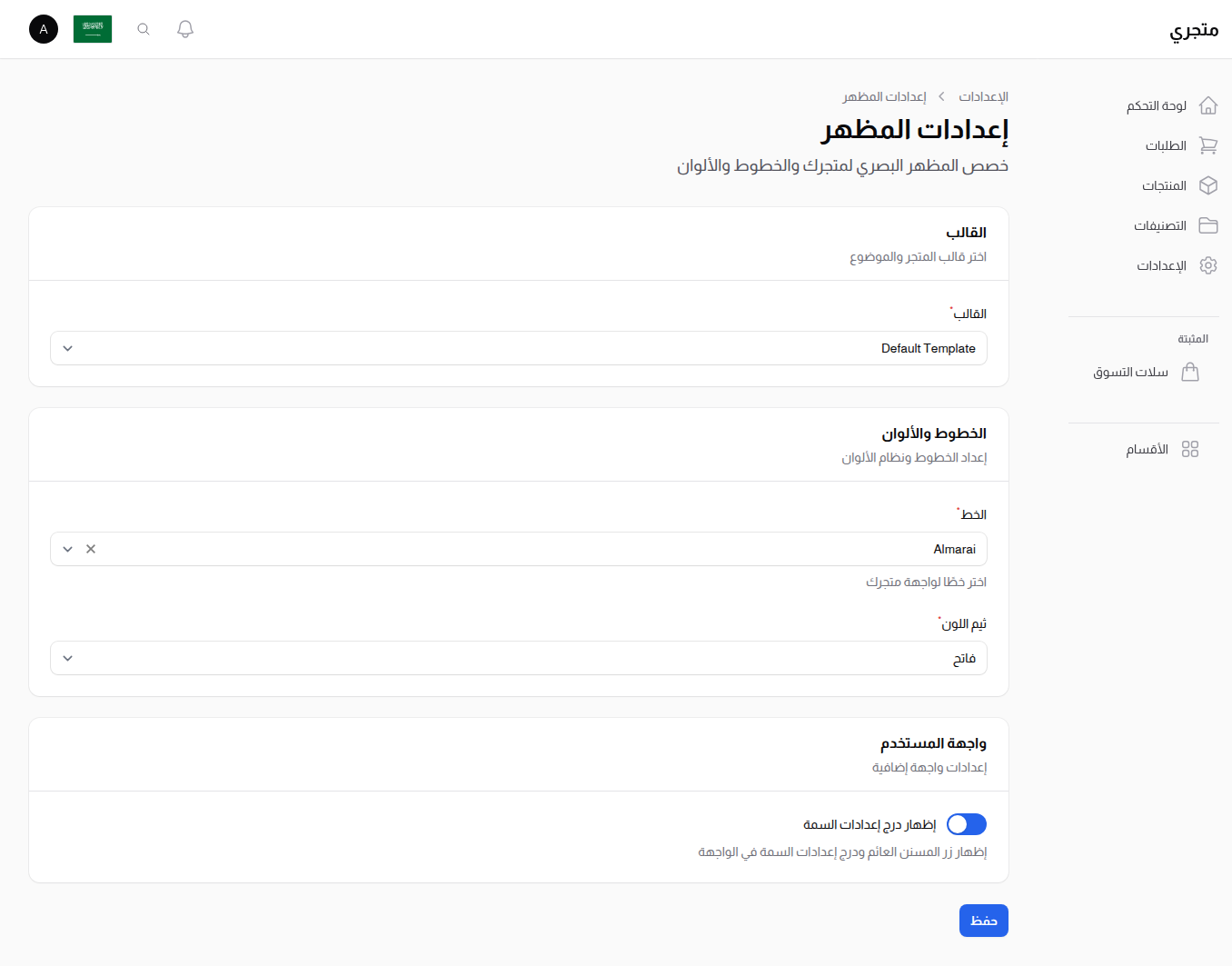Open the user avatar A menu
Screen dimensions: 1232x966
[43, 28]
